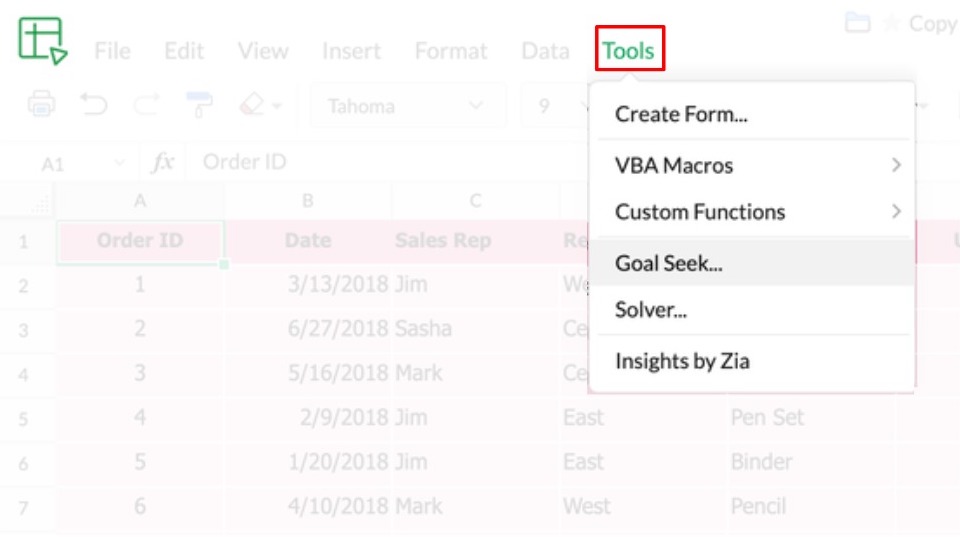Screen dimensions: 960x537
Task: Click the fx insert function icon
Action: pyautogui.click(x=163, y=162)
